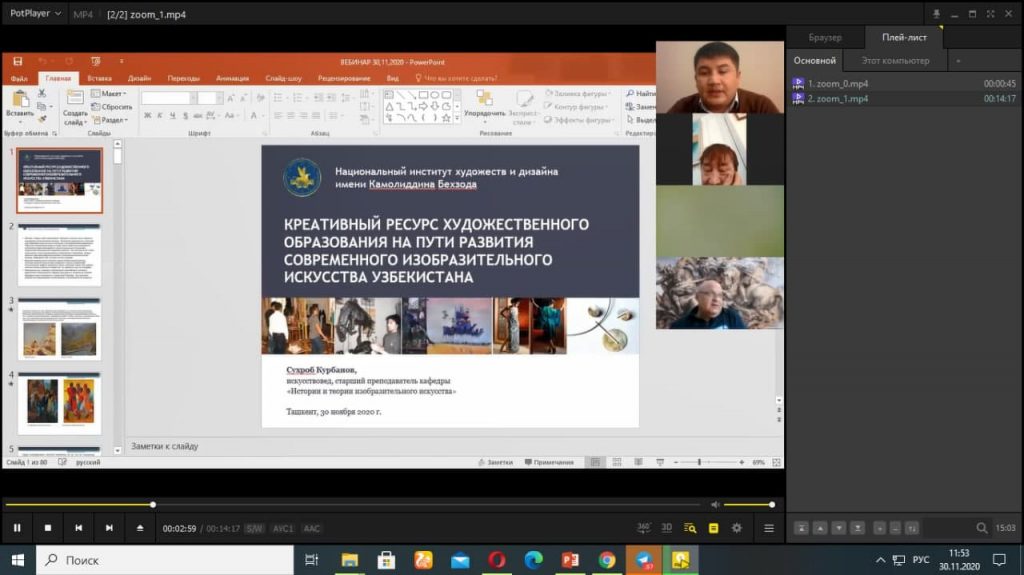The image size is (1024, 575).
Task: Skip to the next playlist file
Action: pos(109,528)
